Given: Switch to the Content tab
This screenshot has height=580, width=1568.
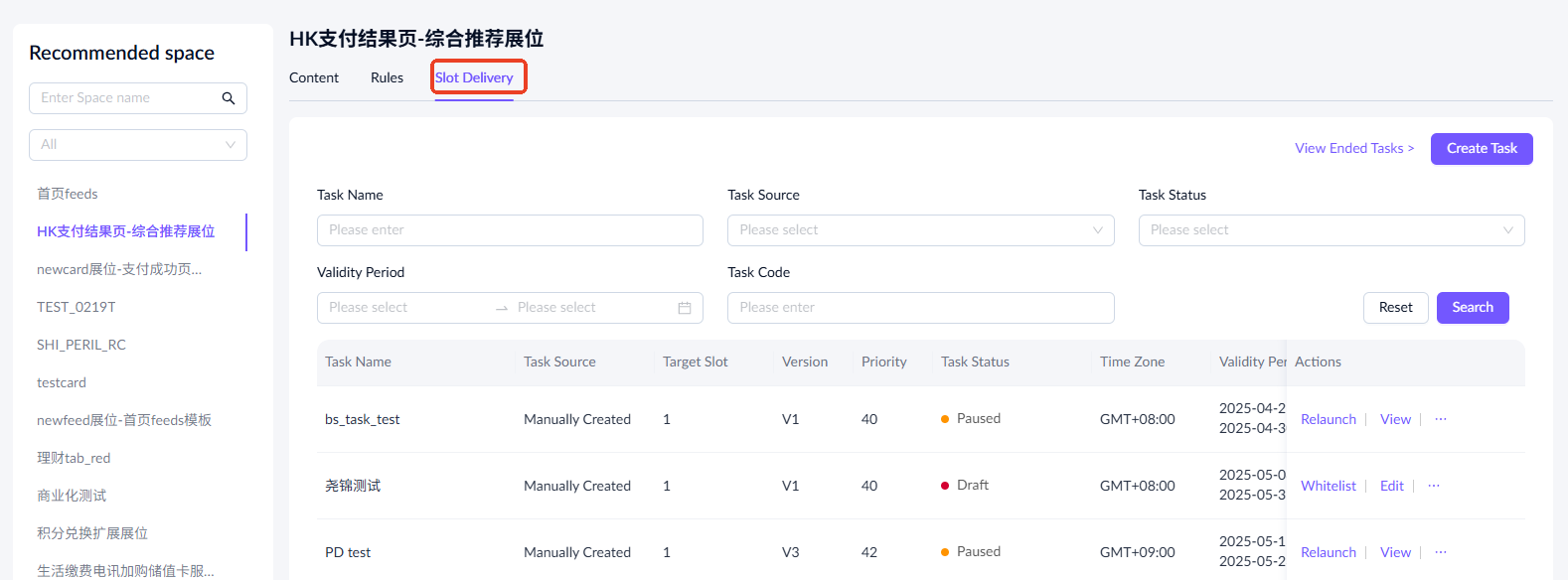Looking at the screenshot, I should 314,77.
